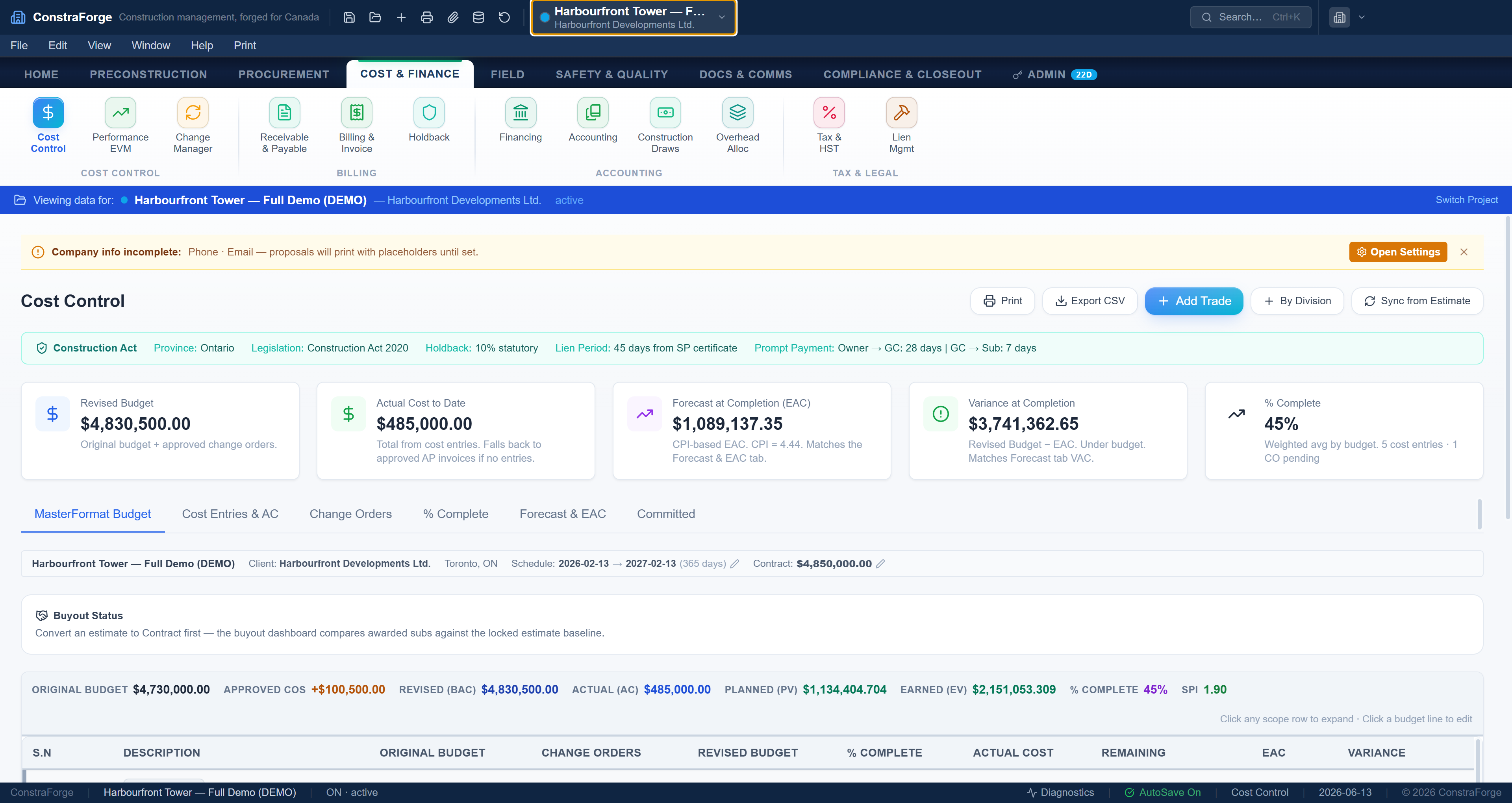
Task: Click the VARIANCE column header
Action: point(1376,753)
